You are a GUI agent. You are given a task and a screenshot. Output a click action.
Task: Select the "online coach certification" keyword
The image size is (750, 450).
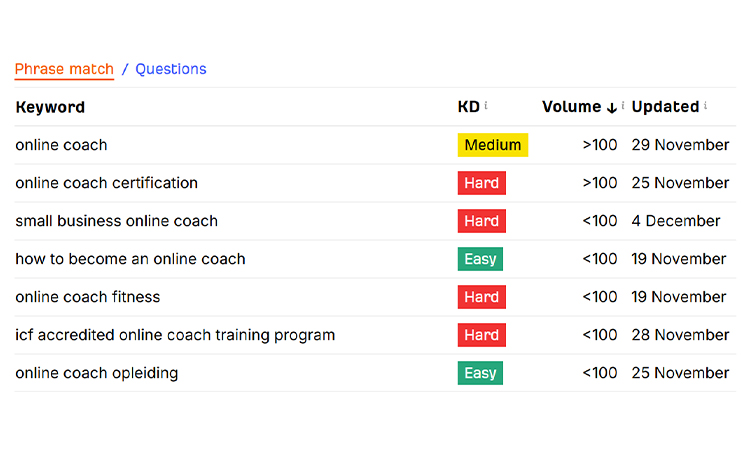[106, 183]
